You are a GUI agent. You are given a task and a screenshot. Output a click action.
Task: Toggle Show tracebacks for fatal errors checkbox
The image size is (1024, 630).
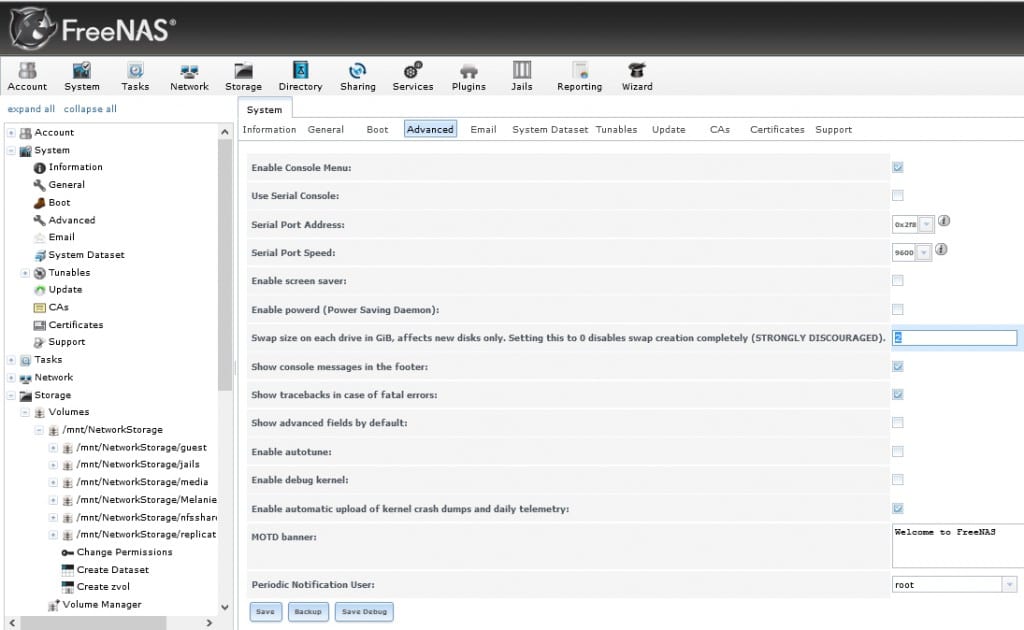coord(898,394)
